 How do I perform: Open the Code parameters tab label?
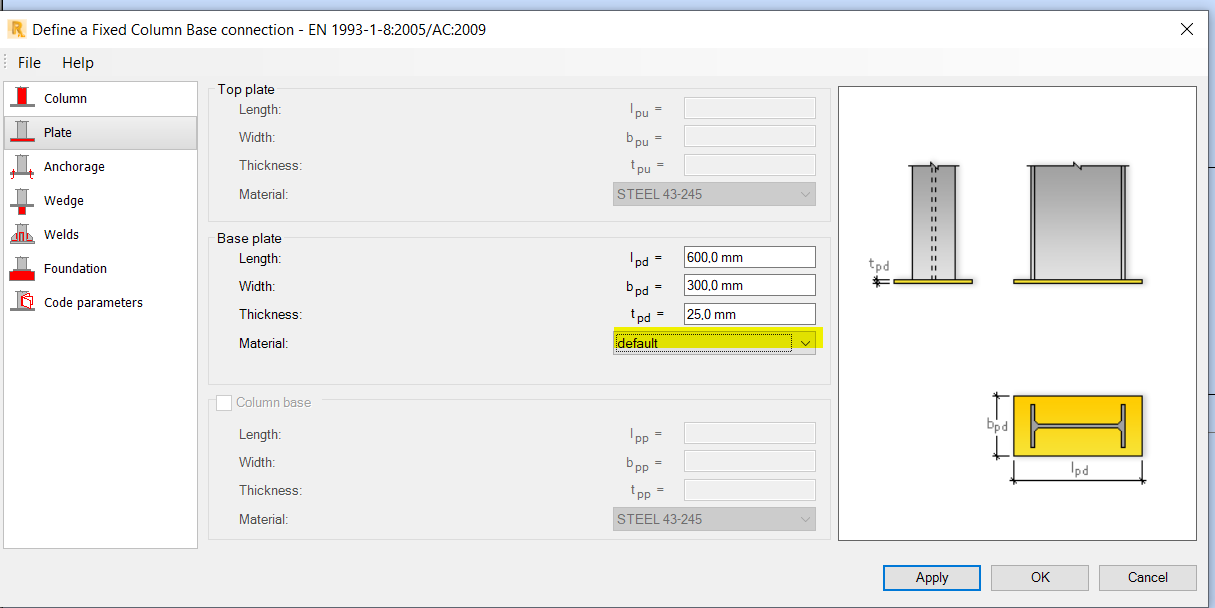coord(93,302)
